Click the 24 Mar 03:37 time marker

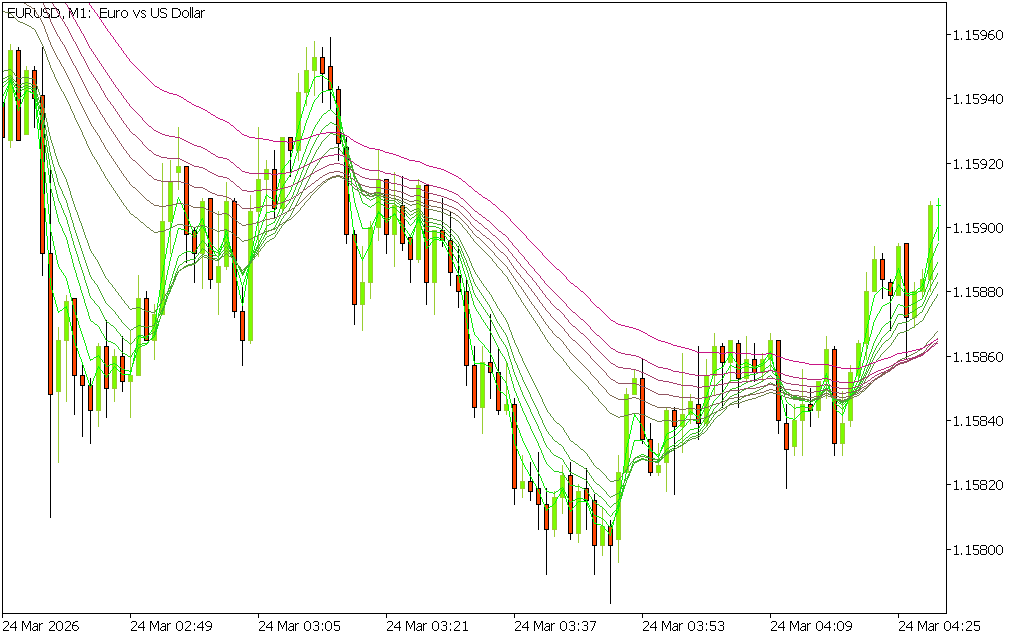click(x=554, y=627)
